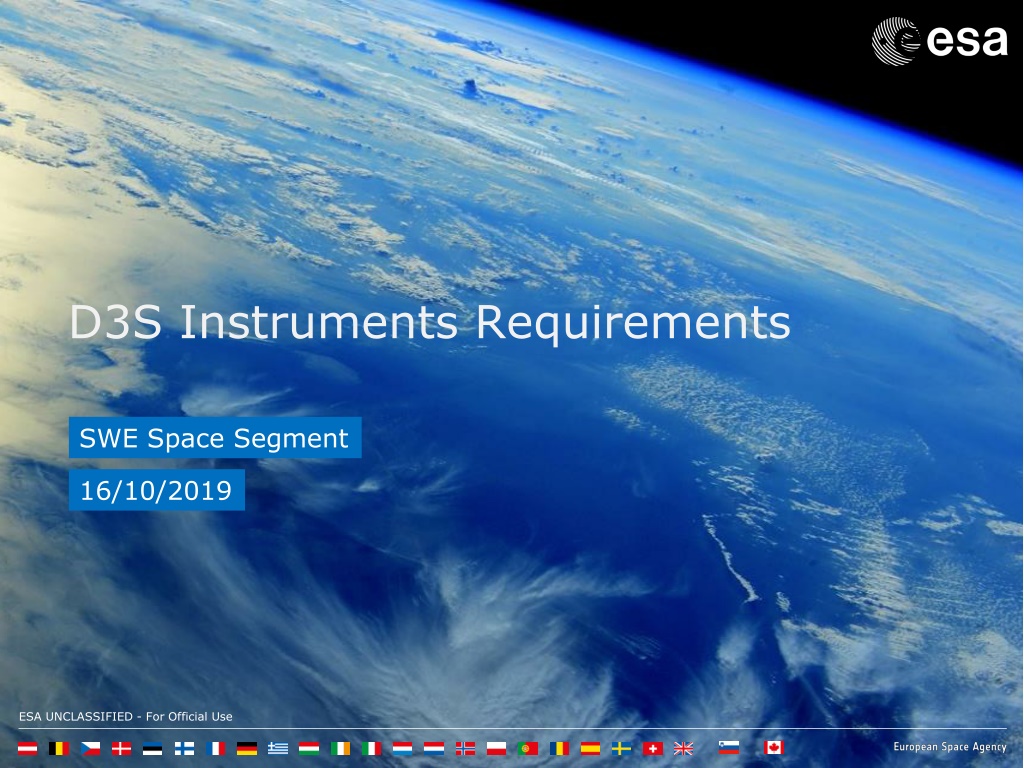1024x768 pixels.
Task: Select the Austrian flag icon
Action: [x=27, y=748]
